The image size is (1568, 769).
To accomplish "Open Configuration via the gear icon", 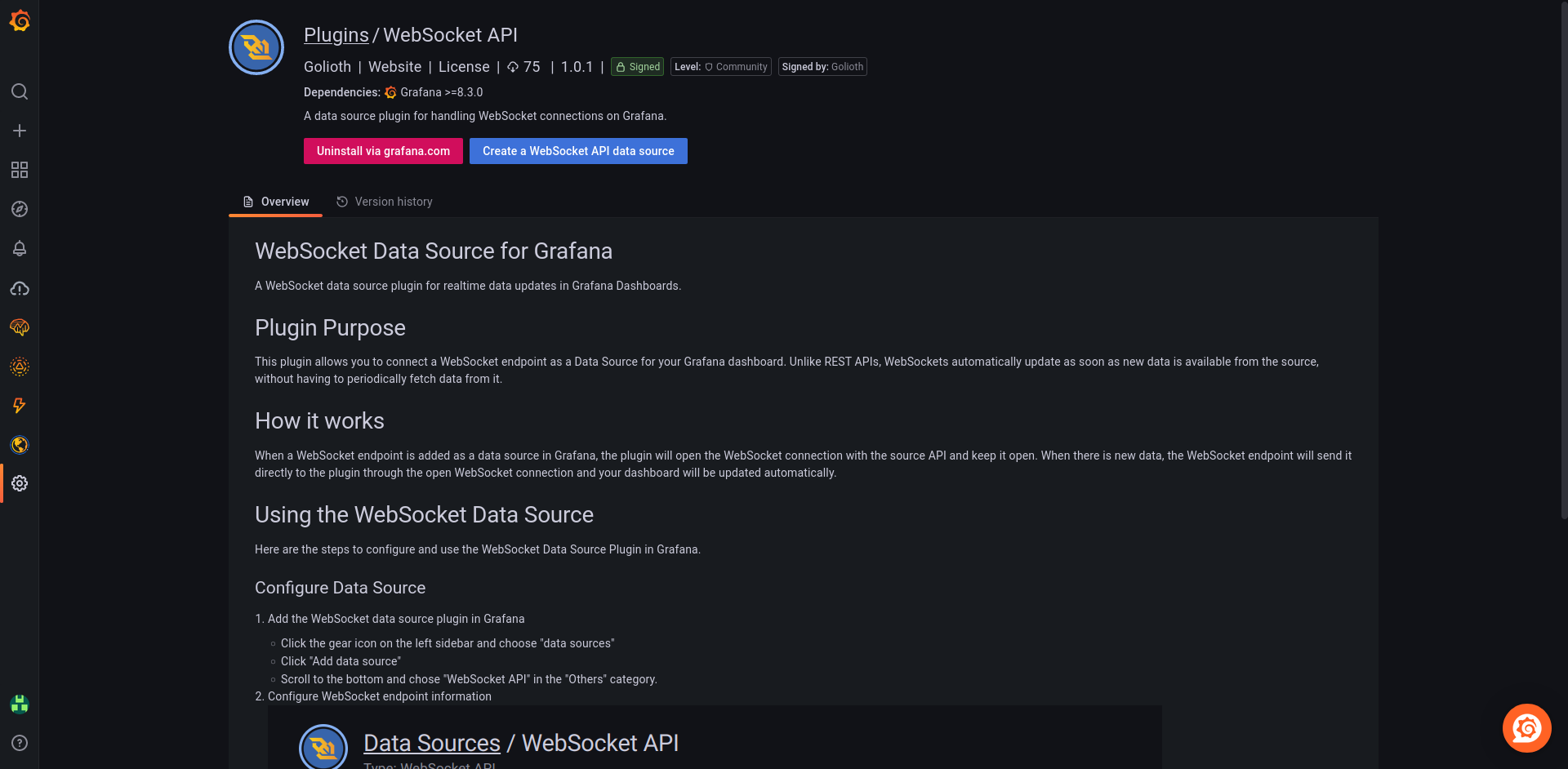I will click(20, 483).
